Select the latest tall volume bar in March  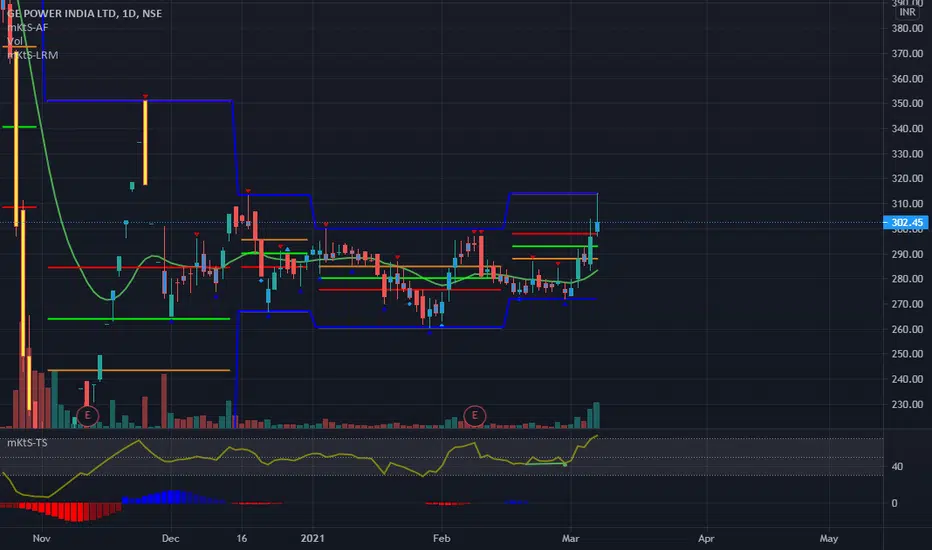tap(596, 415)
